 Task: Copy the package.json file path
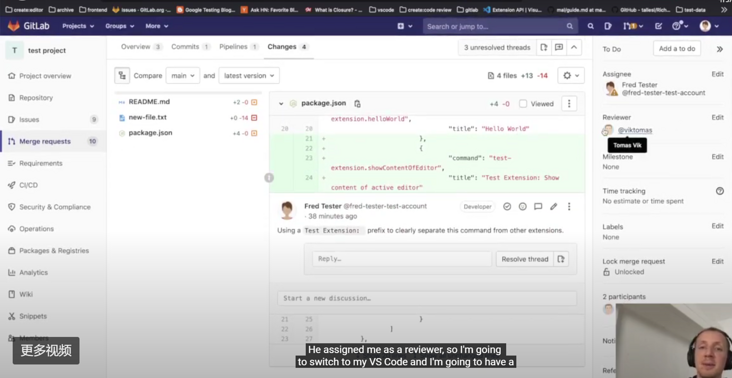tap(357, 104)
